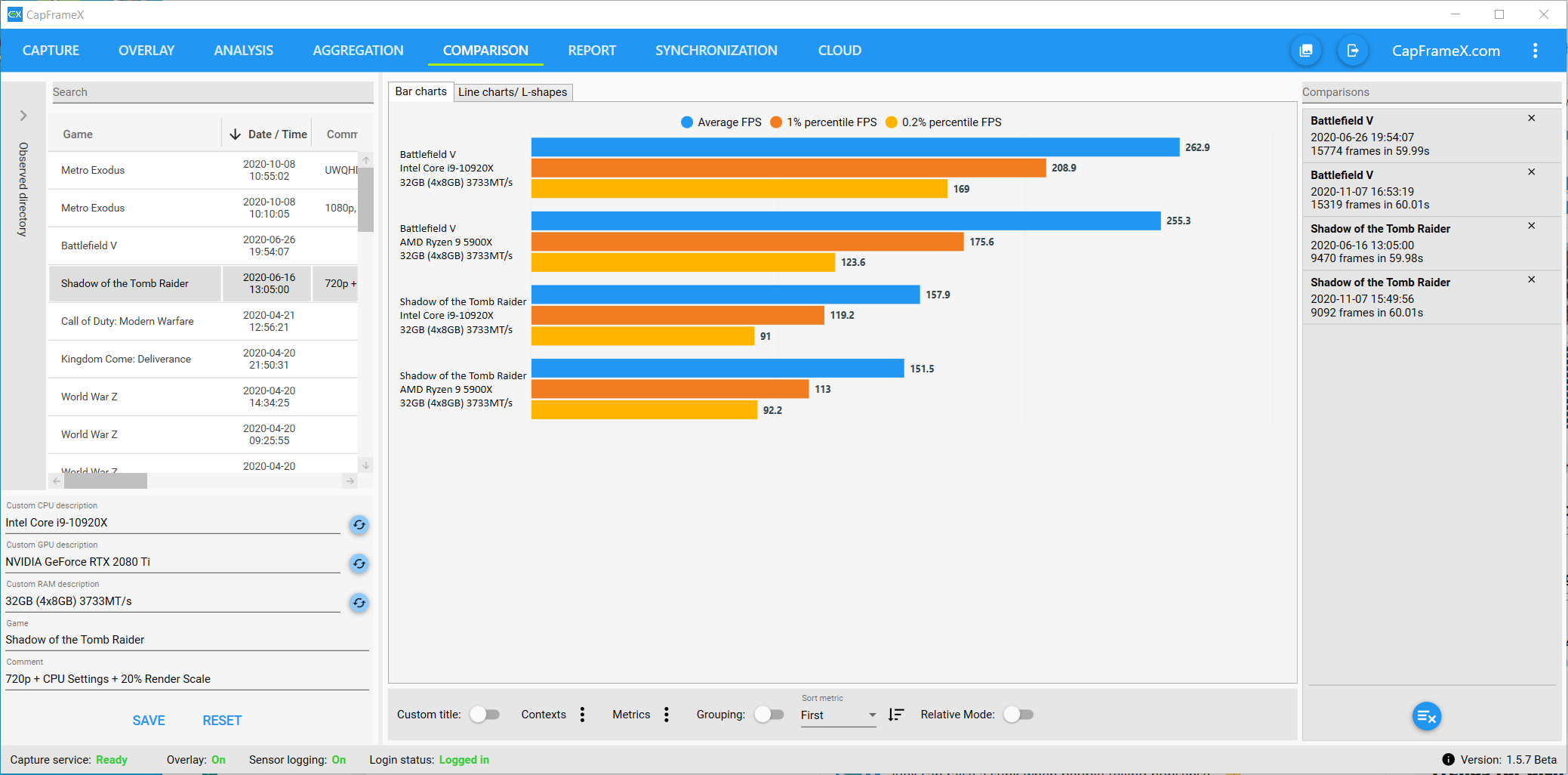This screenshot has width=1568, height=775.
Task: Click the login/logout icon in header
Action: tap(1353, 51)
